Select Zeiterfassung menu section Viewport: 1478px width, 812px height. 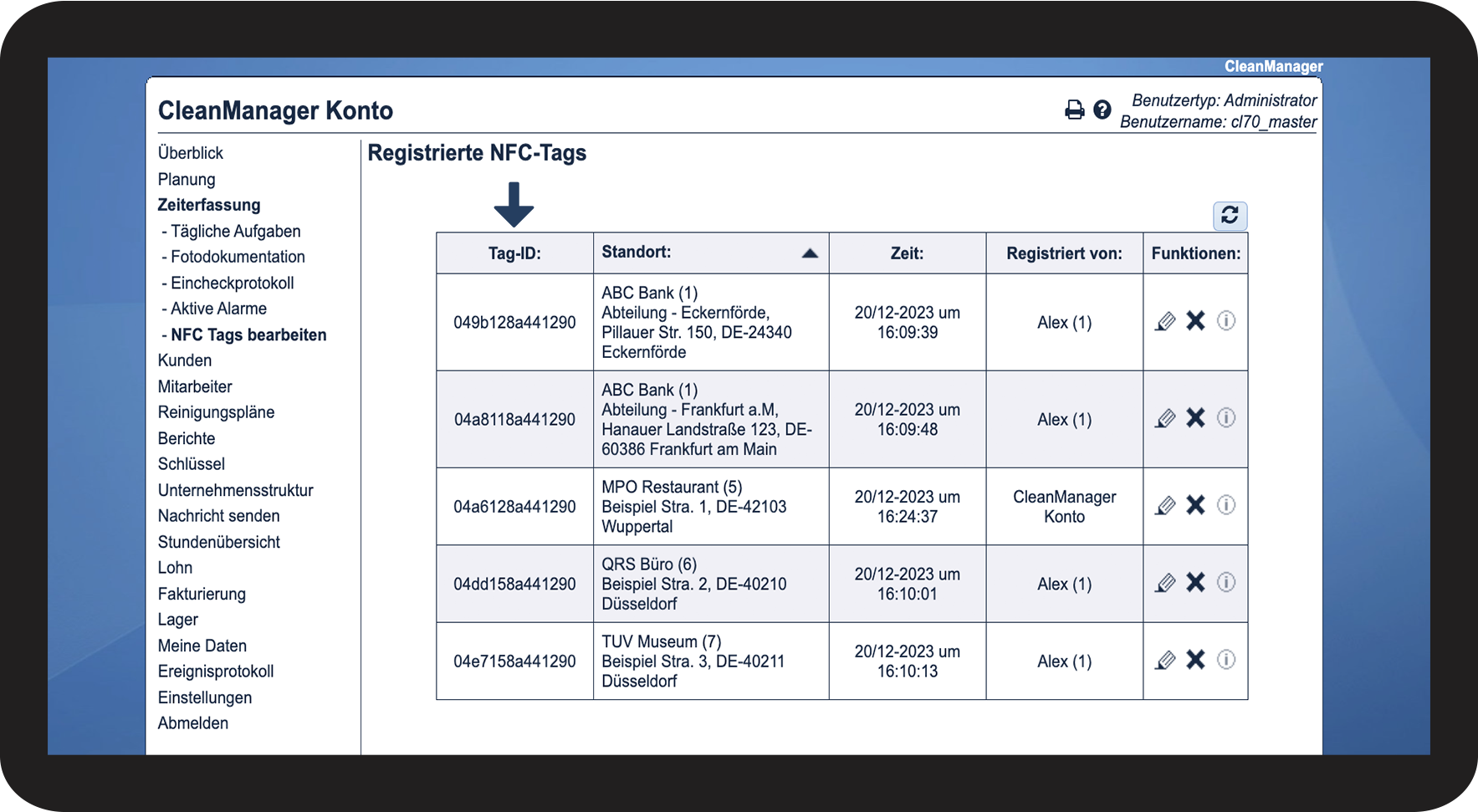pos(209,205)
